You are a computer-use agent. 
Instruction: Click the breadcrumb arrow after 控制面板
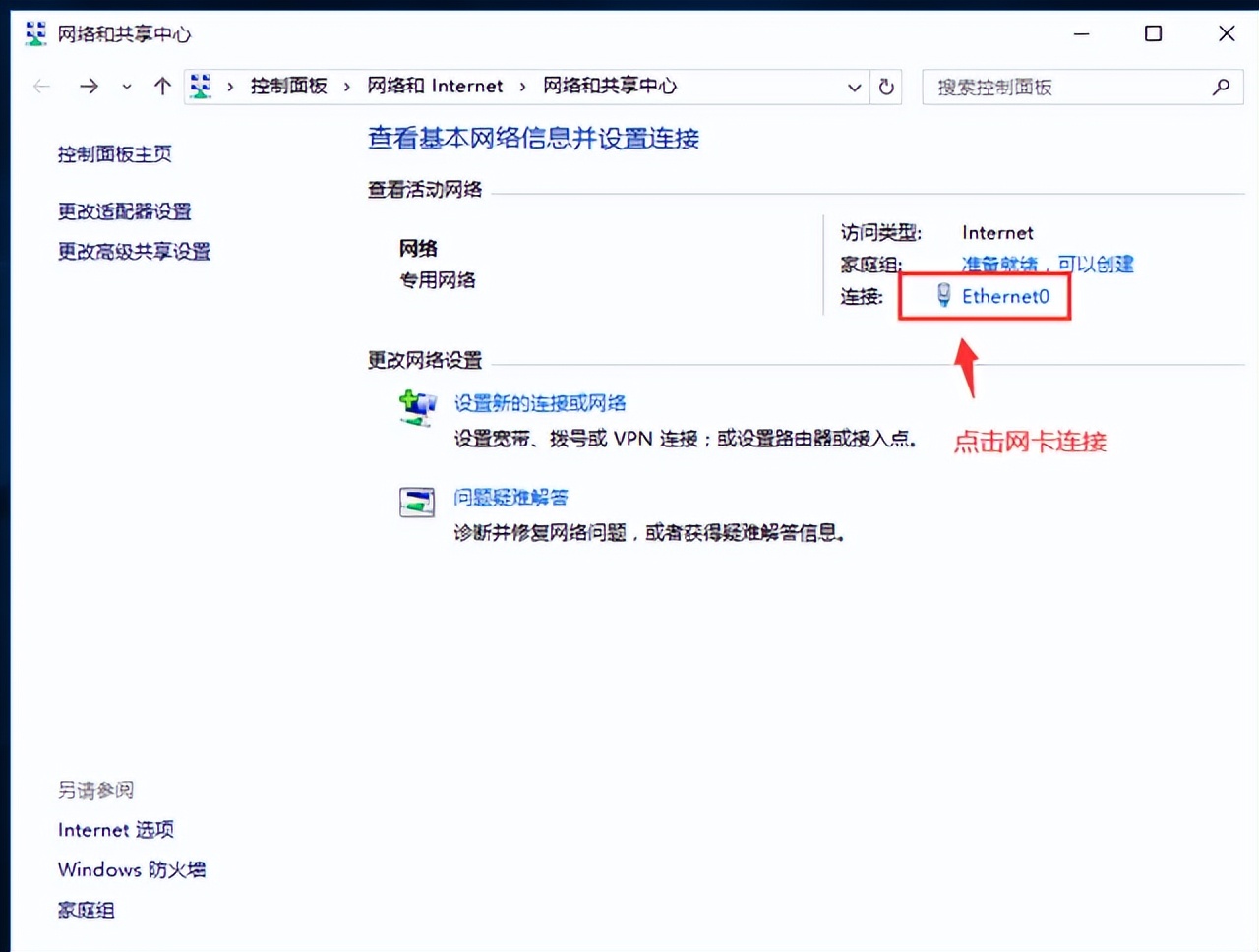(346, 86)
